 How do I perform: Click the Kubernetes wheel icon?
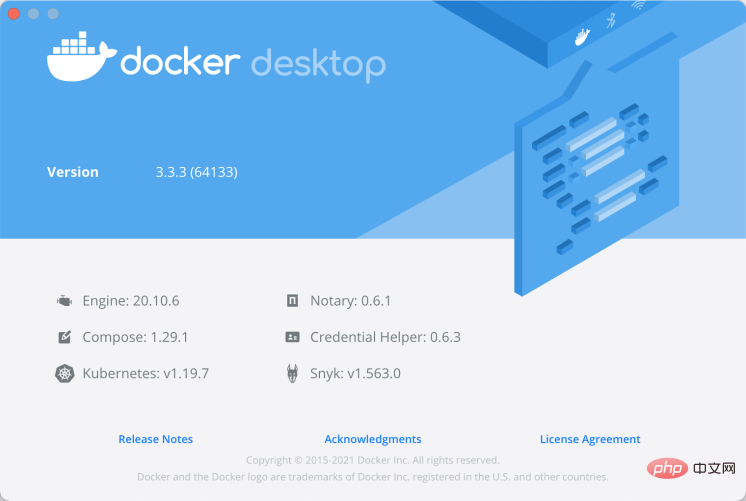click(x=65, y=374)
